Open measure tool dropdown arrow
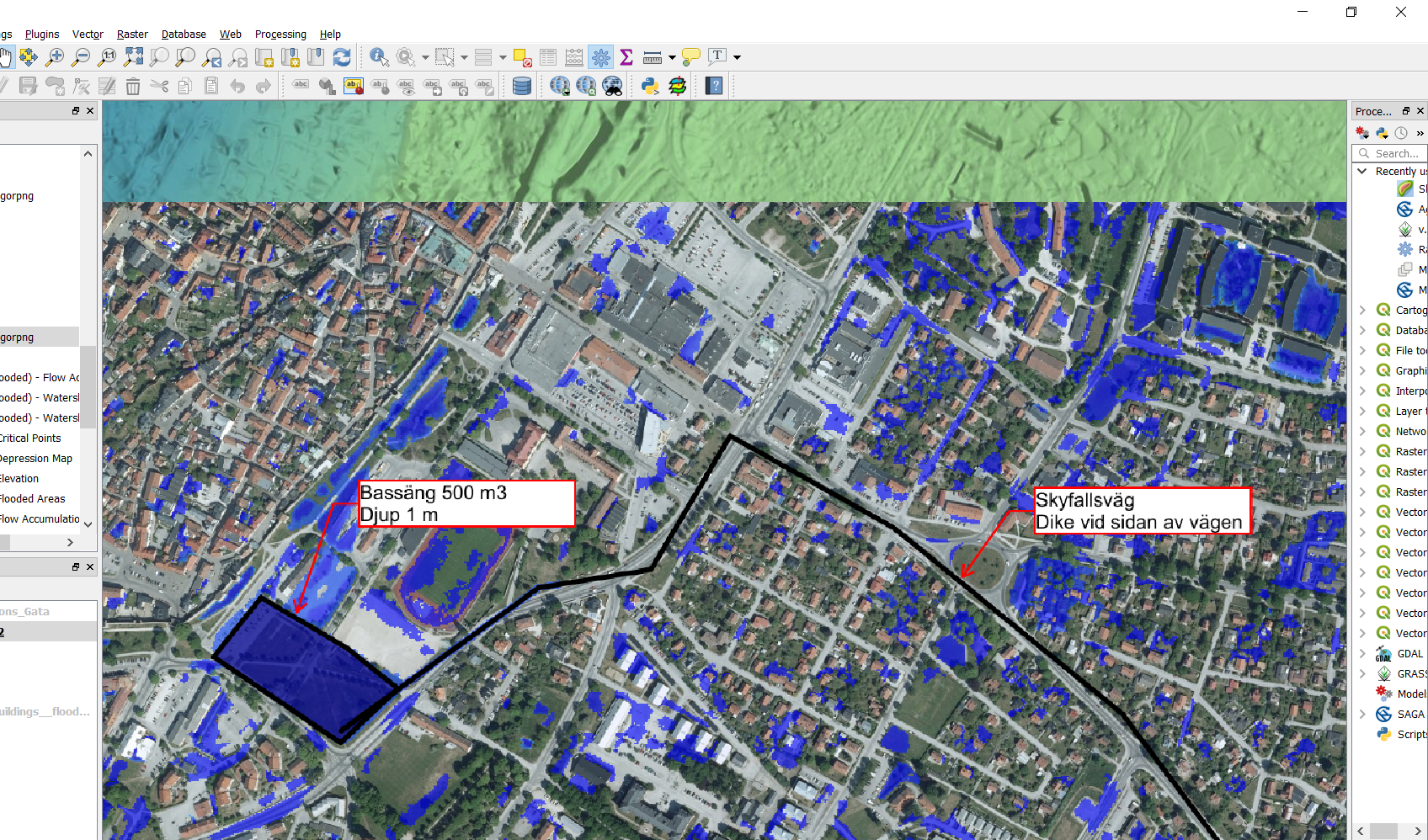This screenshot has height=840, width=1428. click(672, 57)
